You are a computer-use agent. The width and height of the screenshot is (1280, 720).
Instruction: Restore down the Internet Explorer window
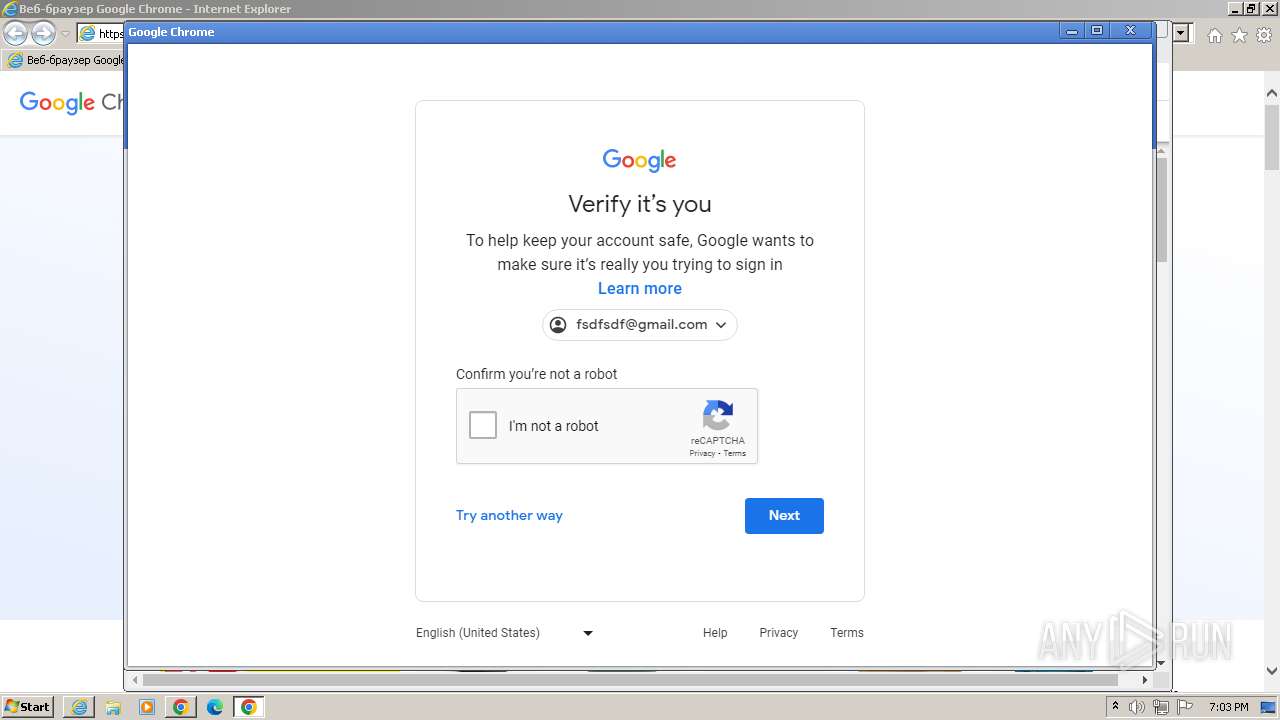click(1251, 8)
